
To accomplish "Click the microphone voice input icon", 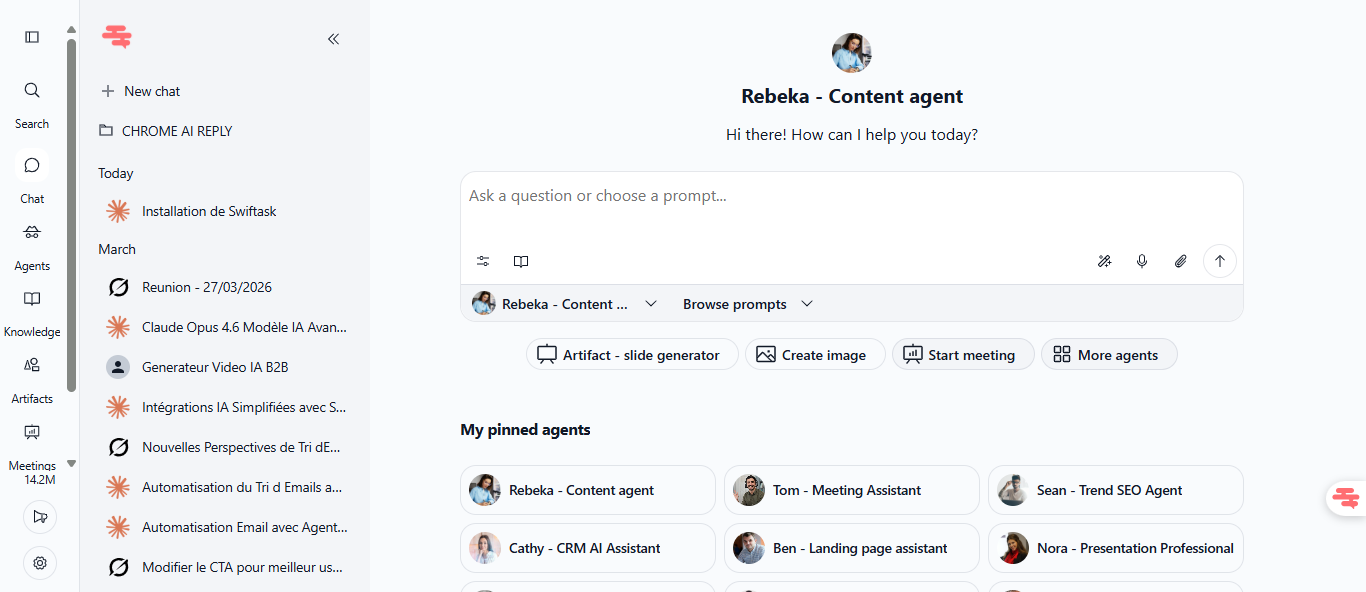I will (1142, 261).
